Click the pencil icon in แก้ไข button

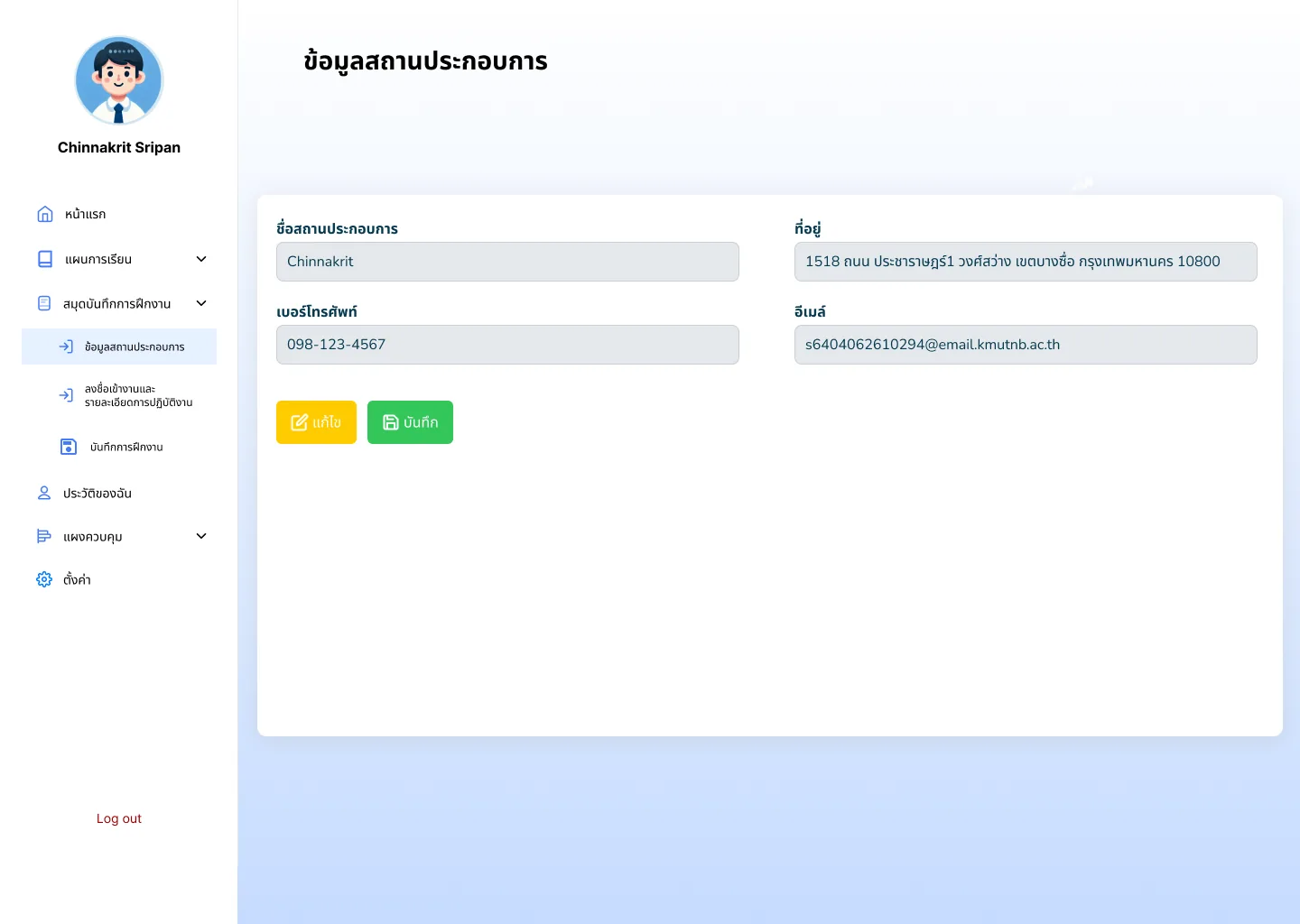(300, 422)
